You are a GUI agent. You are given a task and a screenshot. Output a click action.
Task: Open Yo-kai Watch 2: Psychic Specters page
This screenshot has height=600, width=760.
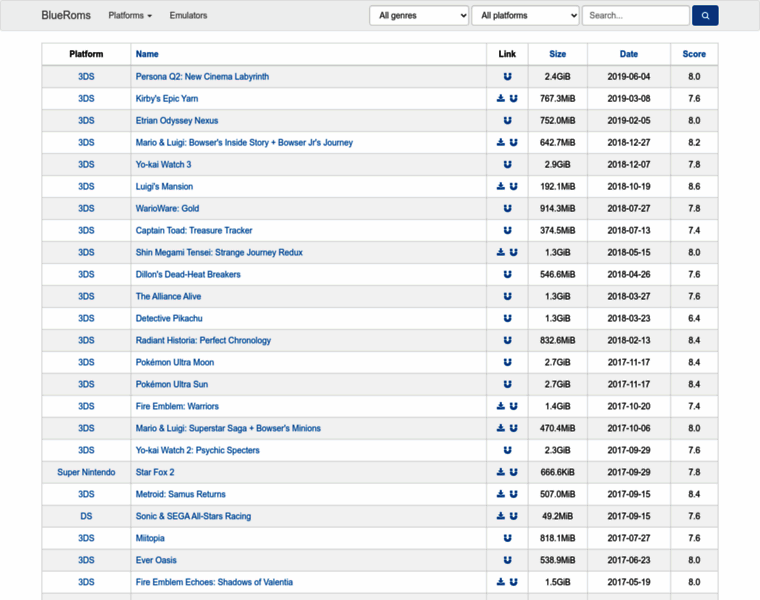click(197, 450)
